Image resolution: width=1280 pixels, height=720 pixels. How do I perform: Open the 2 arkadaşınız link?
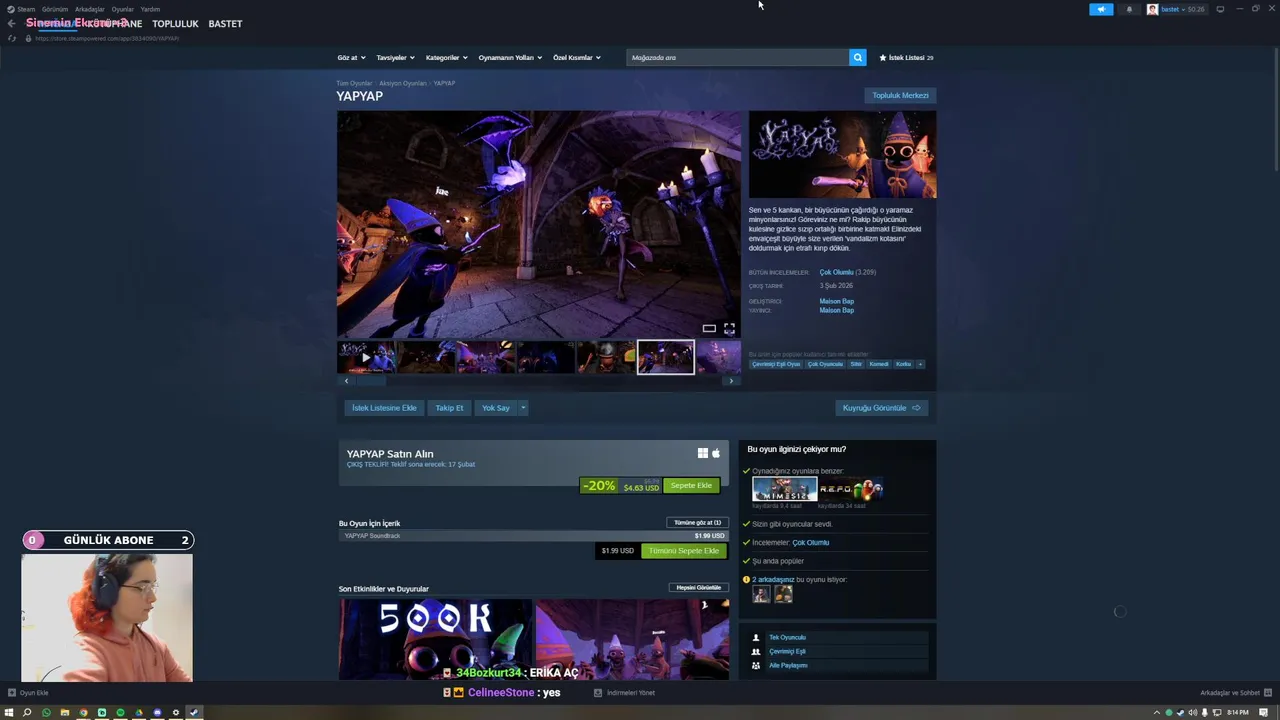coord(773,580)
